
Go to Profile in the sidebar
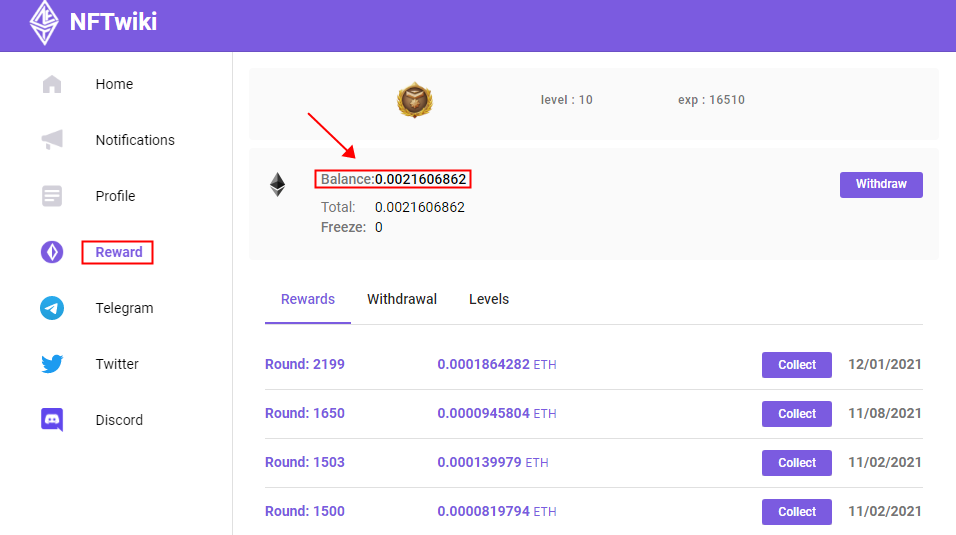point(115,196)
